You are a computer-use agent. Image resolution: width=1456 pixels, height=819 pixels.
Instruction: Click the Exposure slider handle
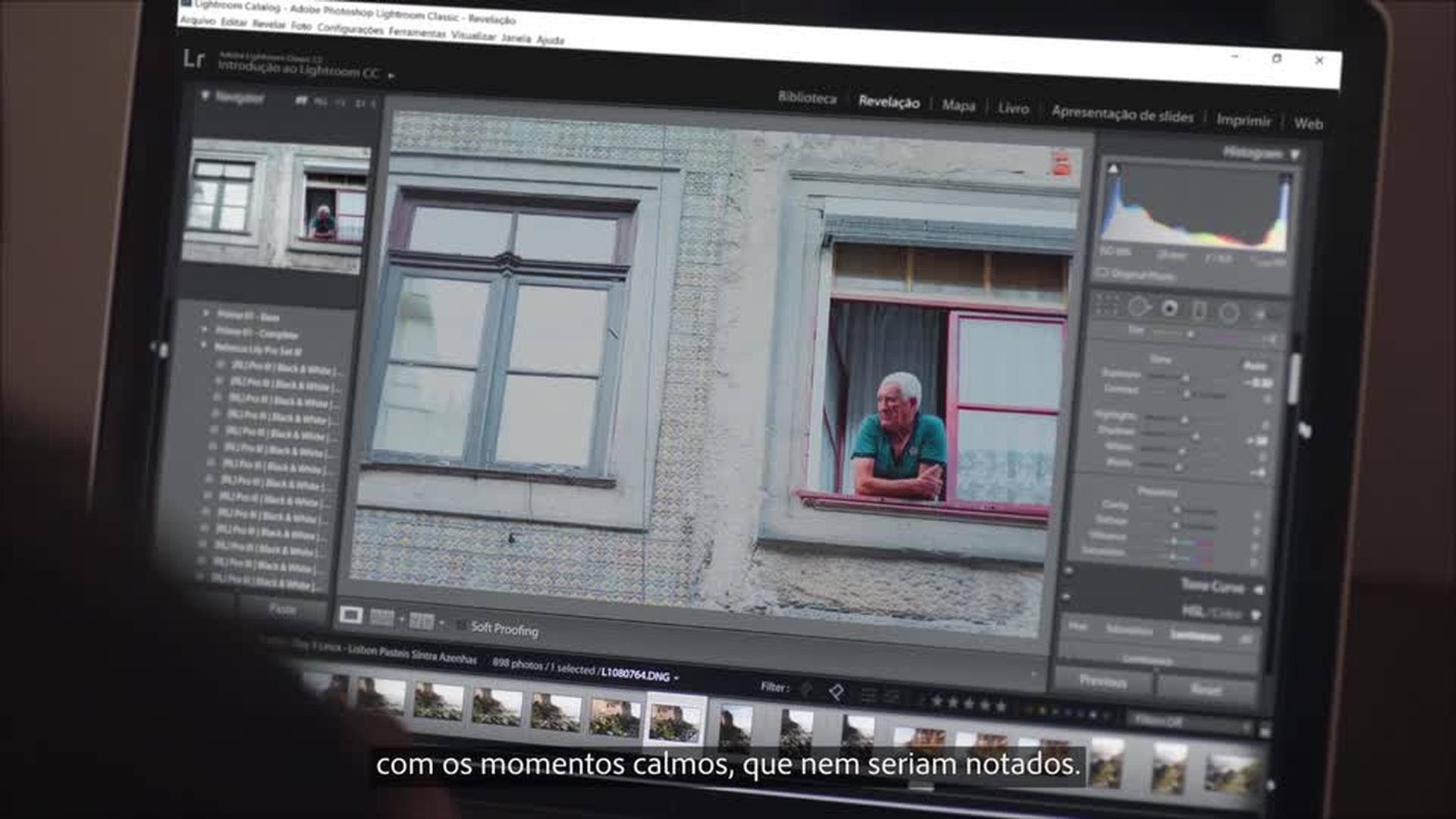click(x=1186, y=377)
